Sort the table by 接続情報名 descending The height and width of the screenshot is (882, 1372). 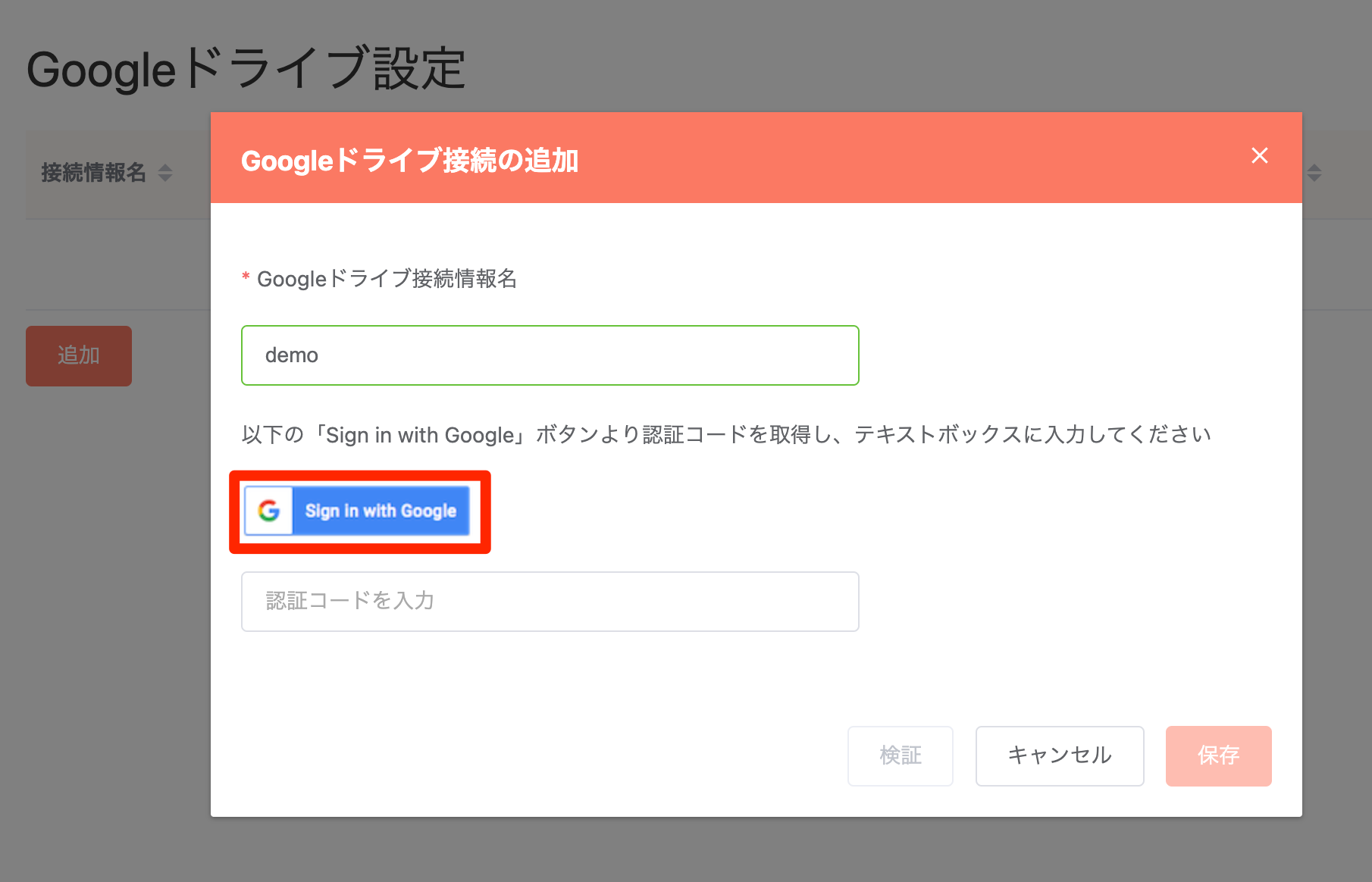[x=164, y=179]
